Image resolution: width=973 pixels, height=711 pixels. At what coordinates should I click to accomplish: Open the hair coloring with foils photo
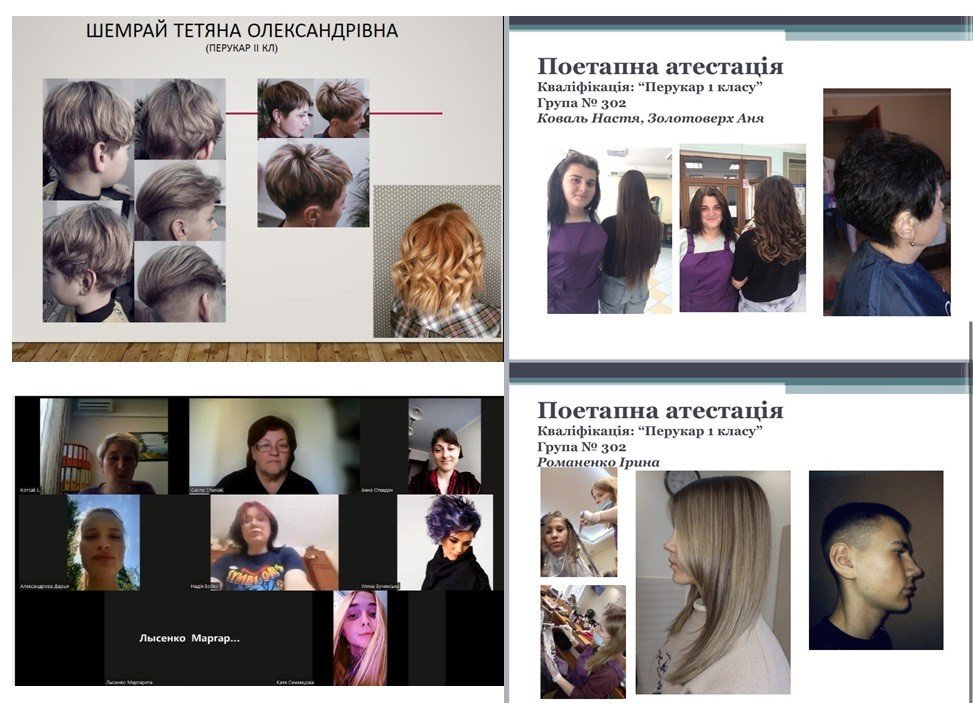pyautogui.click(x=579, y=522)
